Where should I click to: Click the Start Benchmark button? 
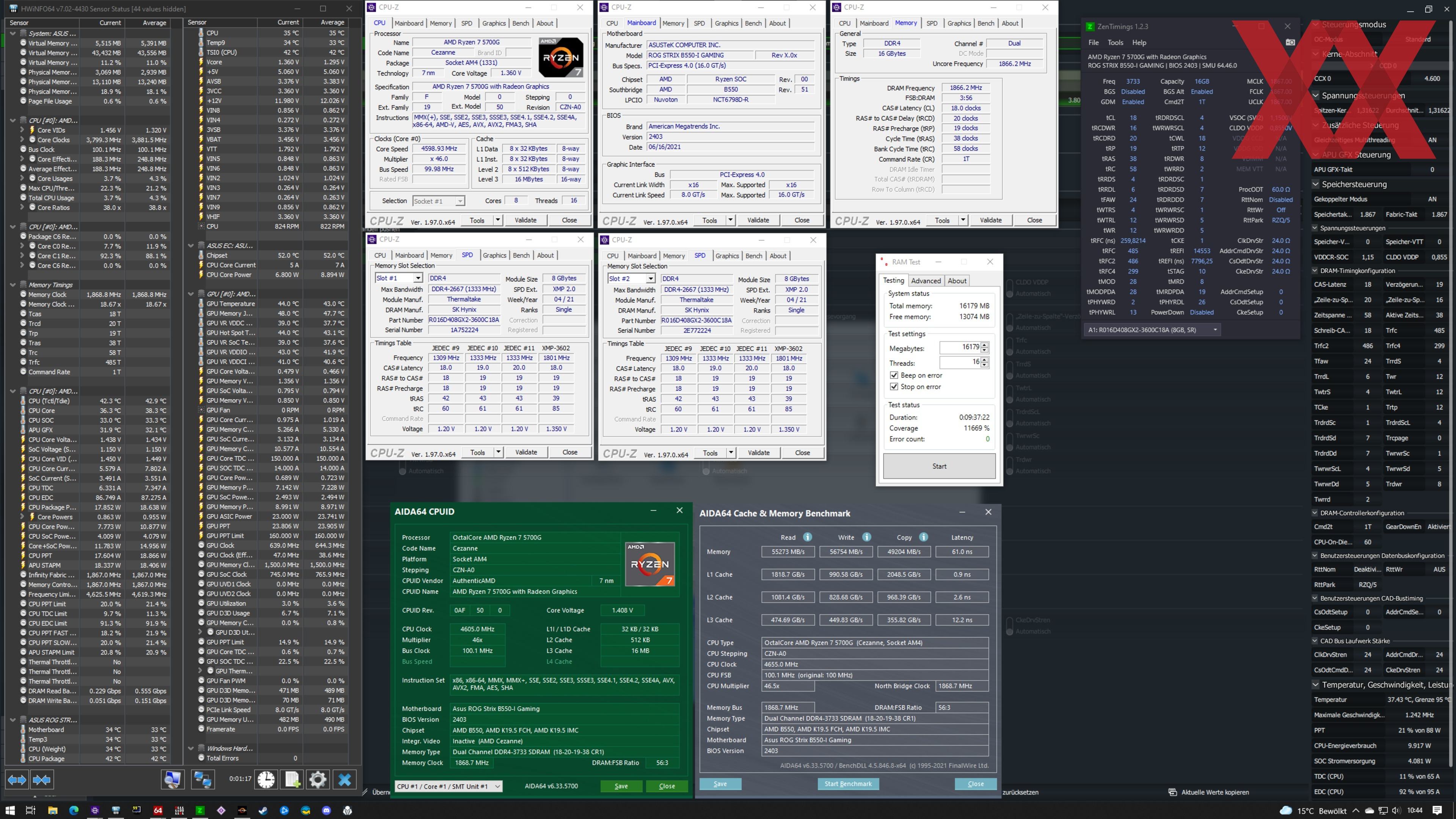(848, 784)
